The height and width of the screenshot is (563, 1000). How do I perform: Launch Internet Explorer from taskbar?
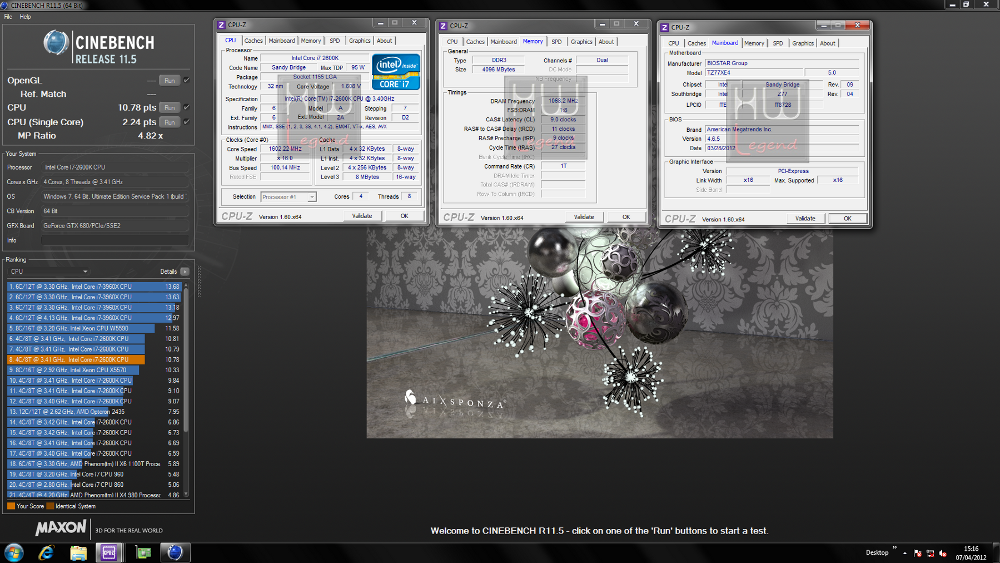click(x=46, y=552)
